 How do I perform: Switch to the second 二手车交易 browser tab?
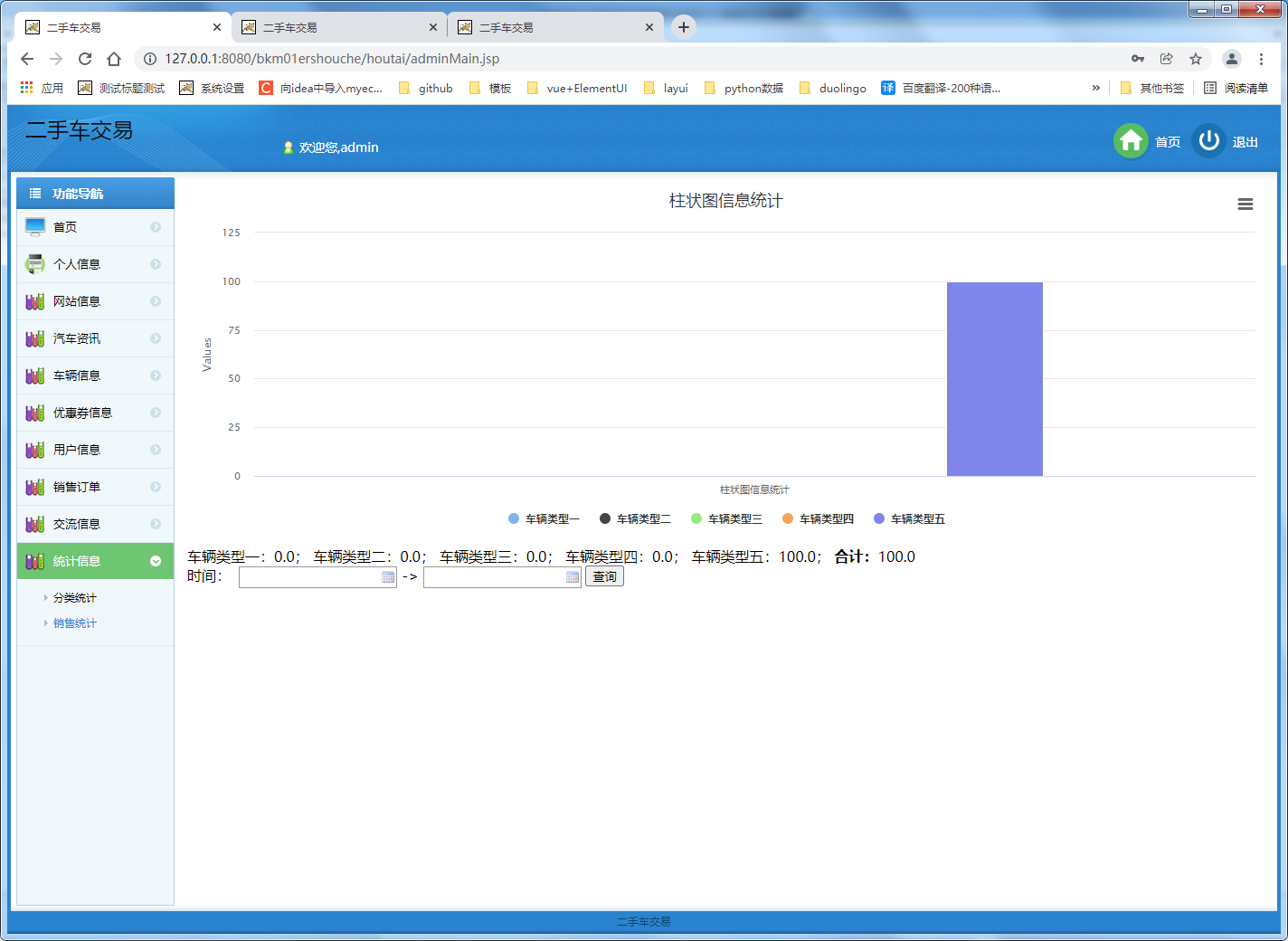click(x=339, y=27)
